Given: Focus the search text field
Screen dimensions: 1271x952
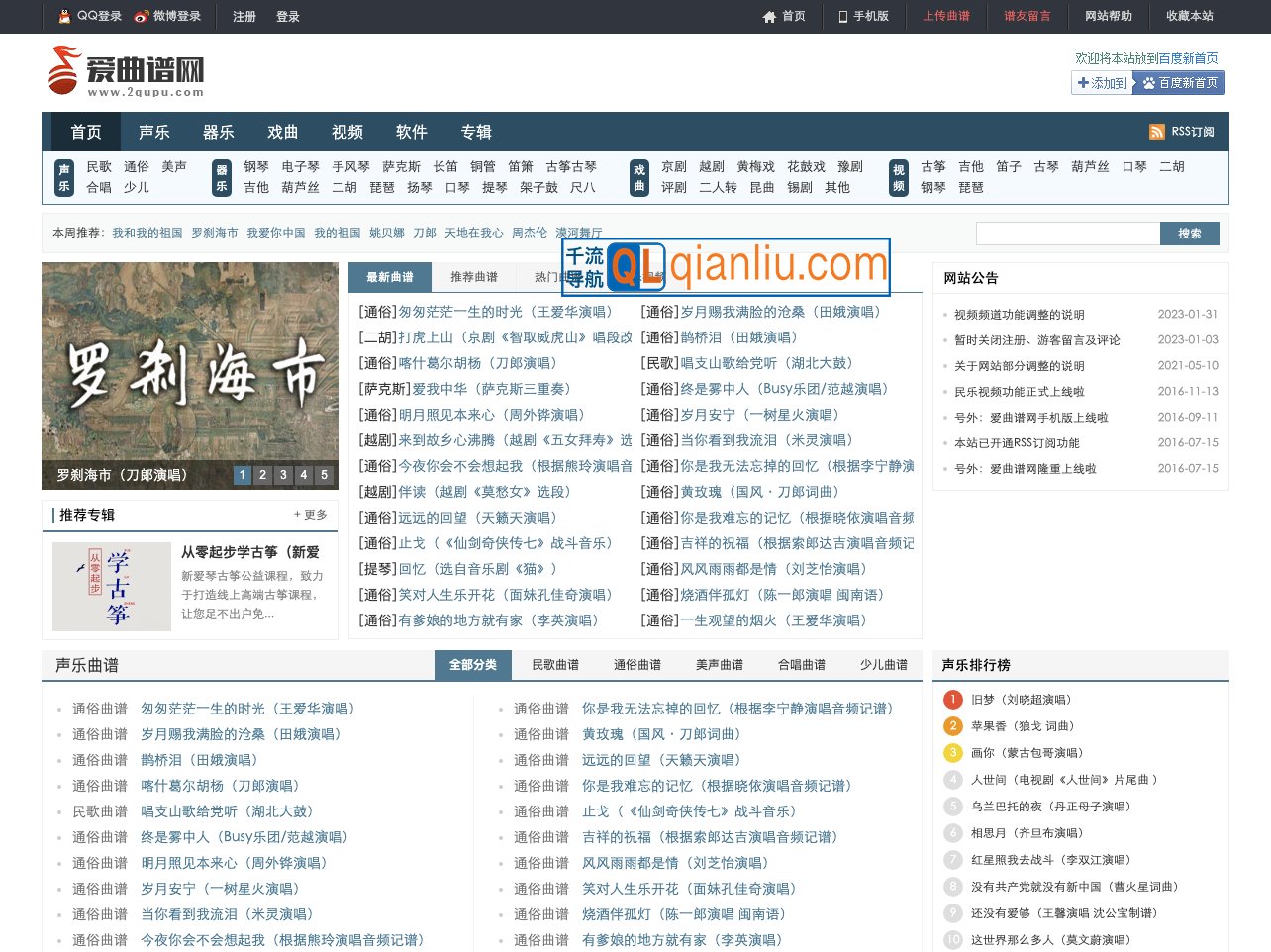Looking at the screenshot, I should [x=1067, y=234].
